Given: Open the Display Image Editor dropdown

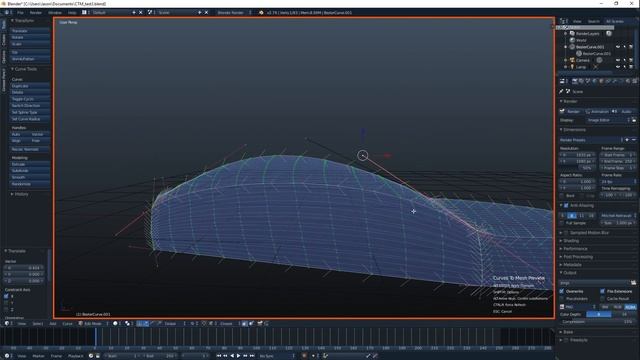Looking at the screenshot, I should (x=609, y=120).
